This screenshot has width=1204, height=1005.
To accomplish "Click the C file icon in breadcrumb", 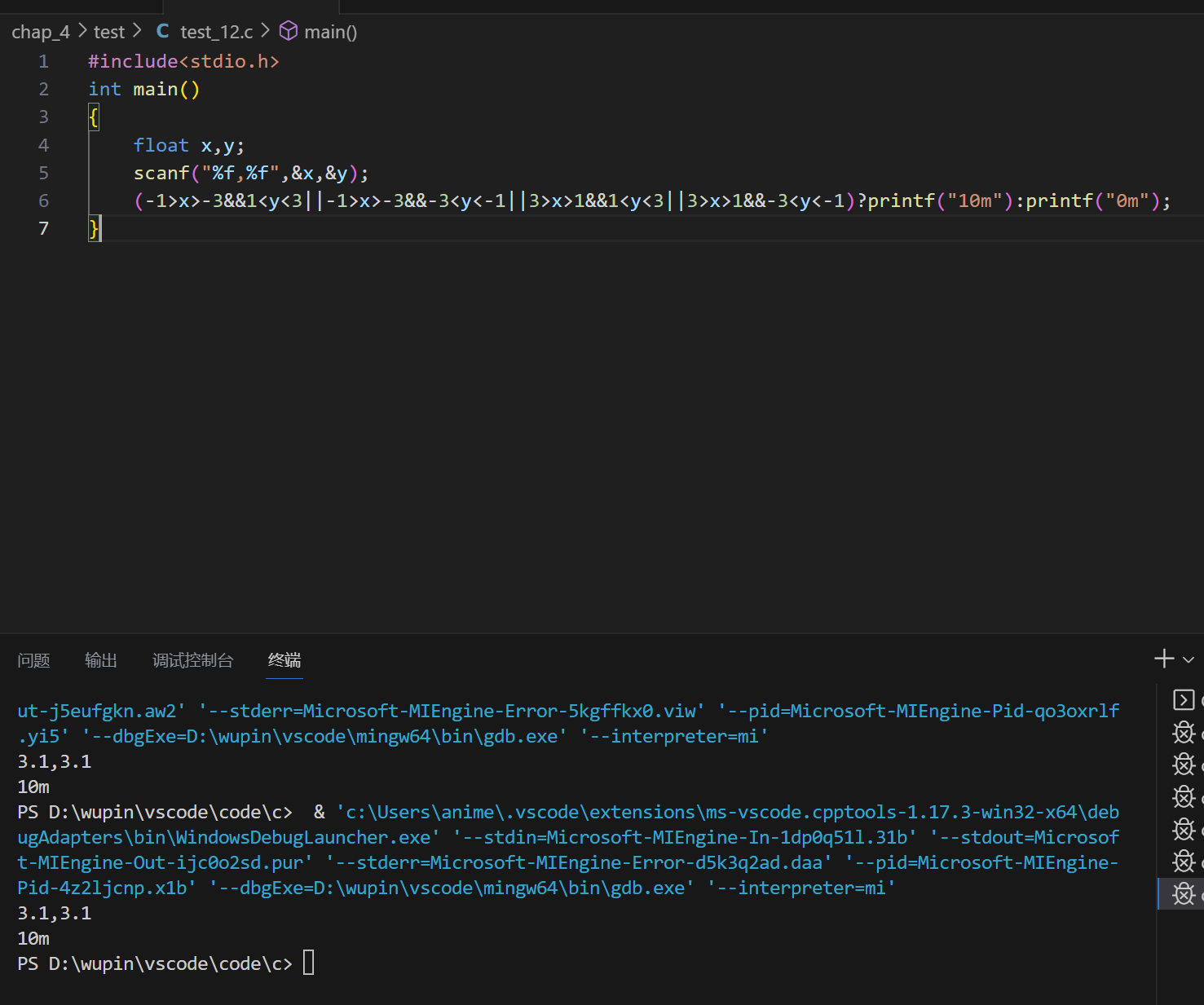I will pyautogui.click(x=163, y=31).
